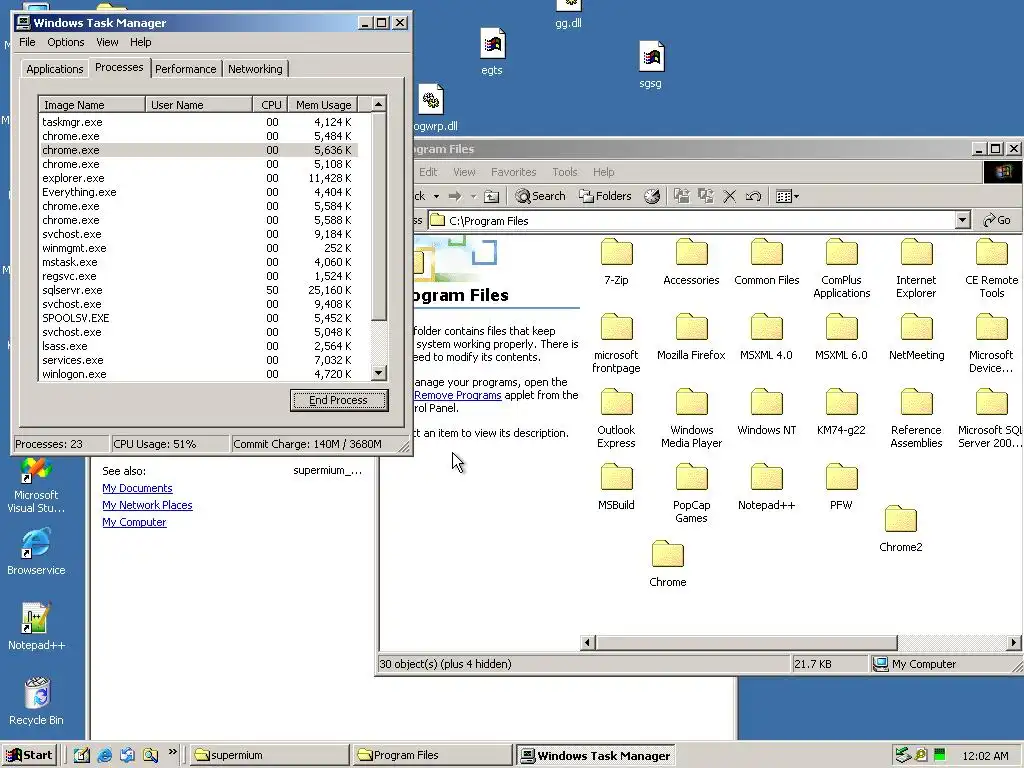Open the Chrome folder

tap(667, 565)
